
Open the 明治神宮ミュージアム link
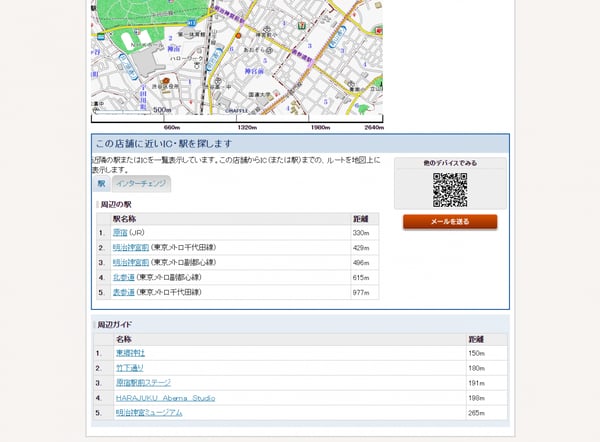(x=148, y=412)
